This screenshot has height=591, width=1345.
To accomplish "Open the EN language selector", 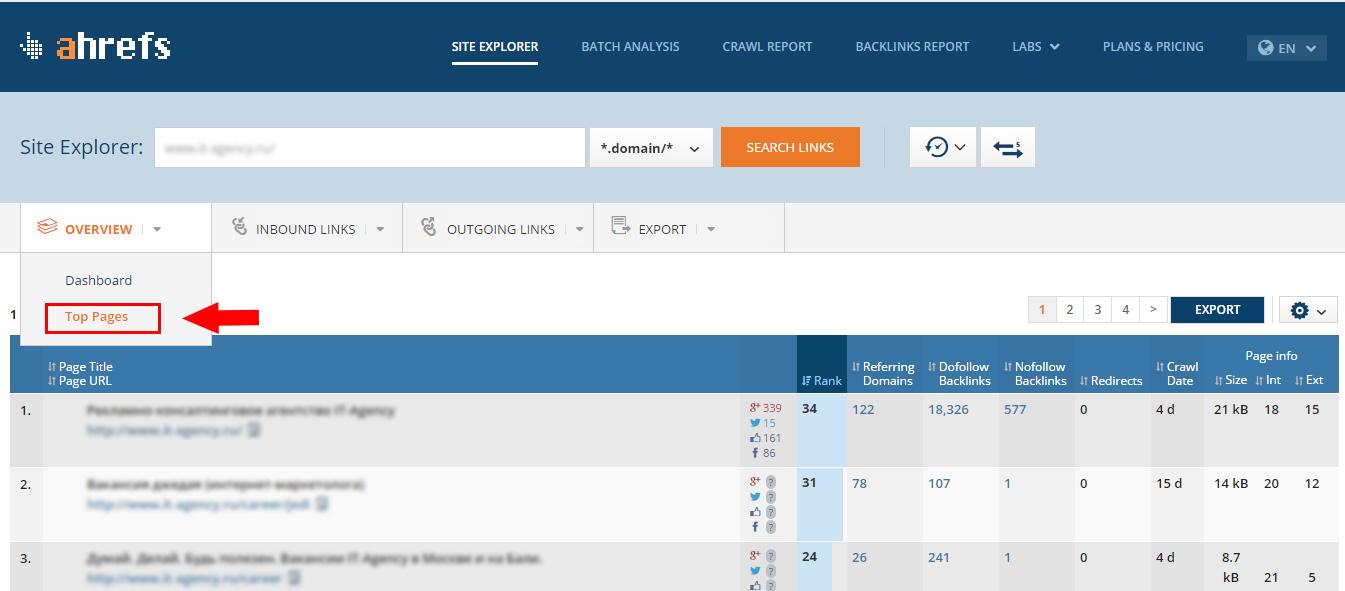I will point(1287,48).
